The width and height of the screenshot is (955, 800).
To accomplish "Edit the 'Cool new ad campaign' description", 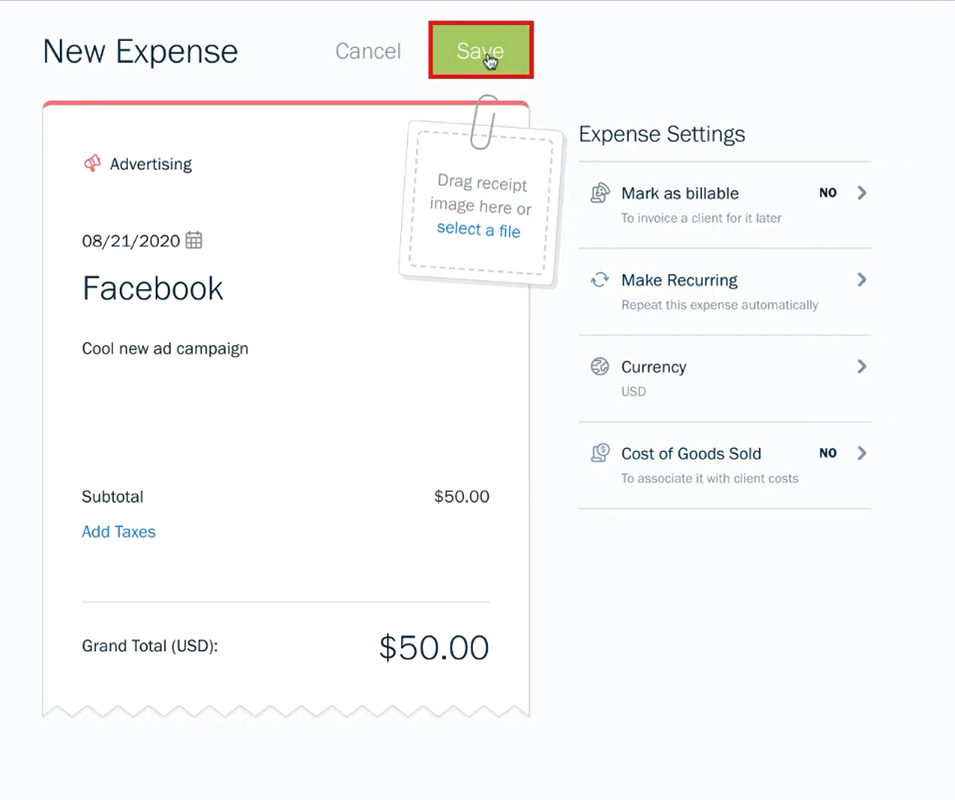I will tap(165, 349).
